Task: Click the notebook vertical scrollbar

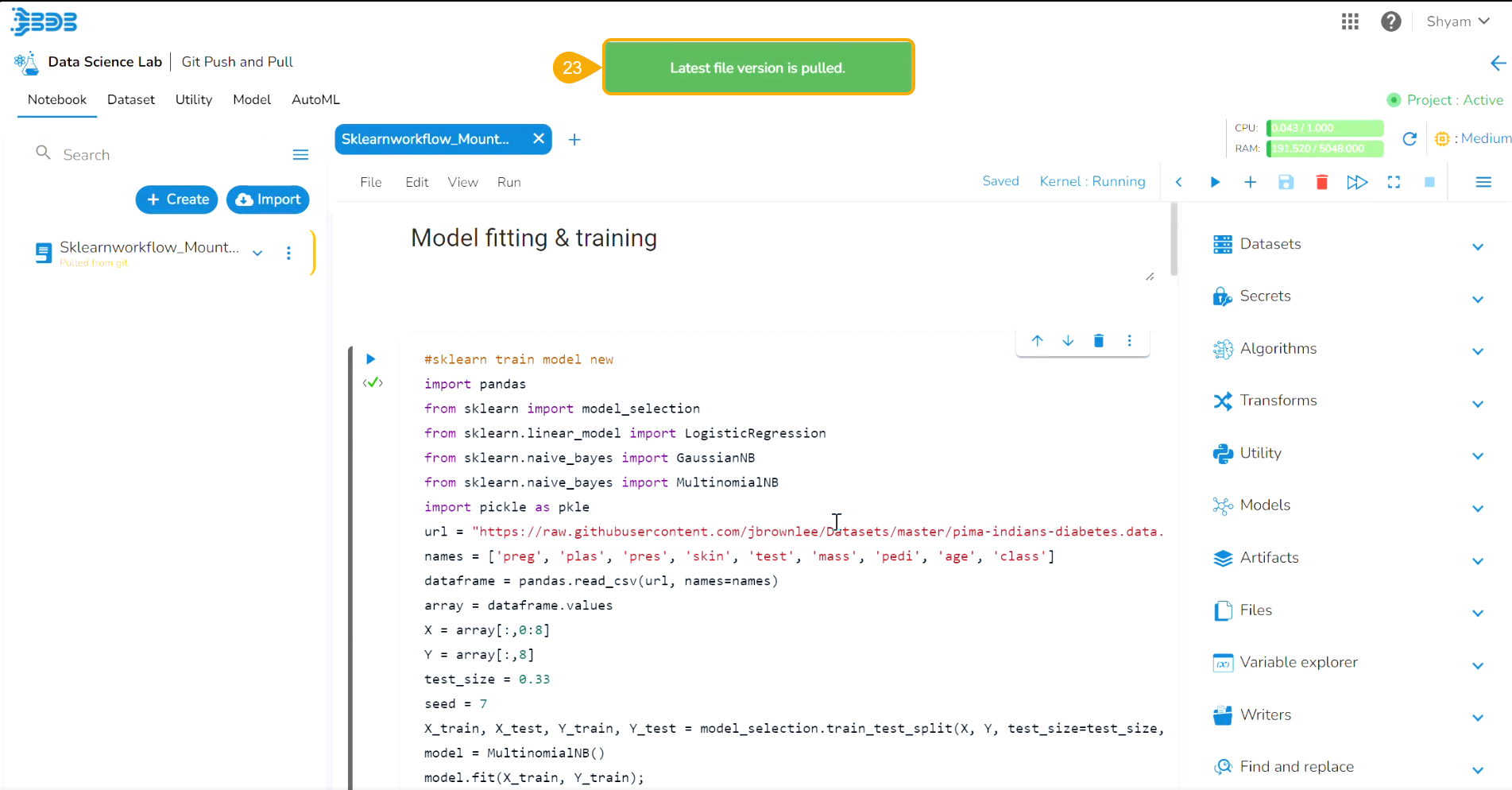Action: click(x=1174, y=238)
